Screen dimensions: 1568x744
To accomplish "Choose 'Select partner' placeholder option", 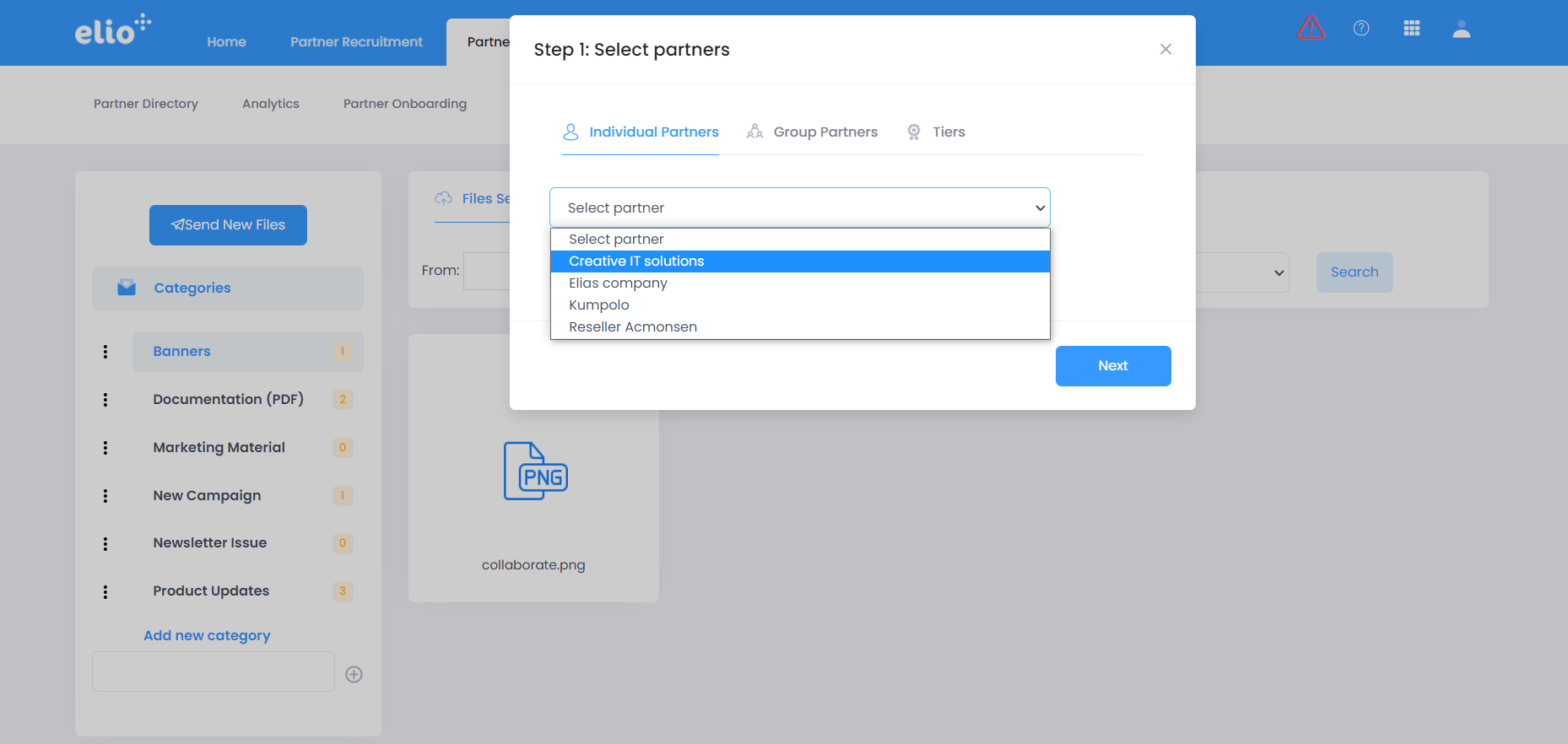I will coord(800,240).
